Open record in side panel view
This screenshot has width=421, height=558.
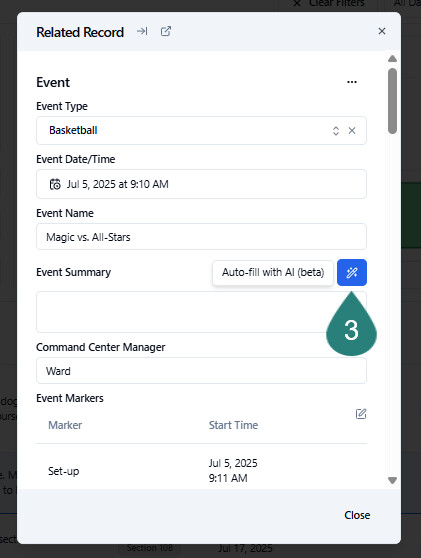pyautogui.click(x=142, y=32)
